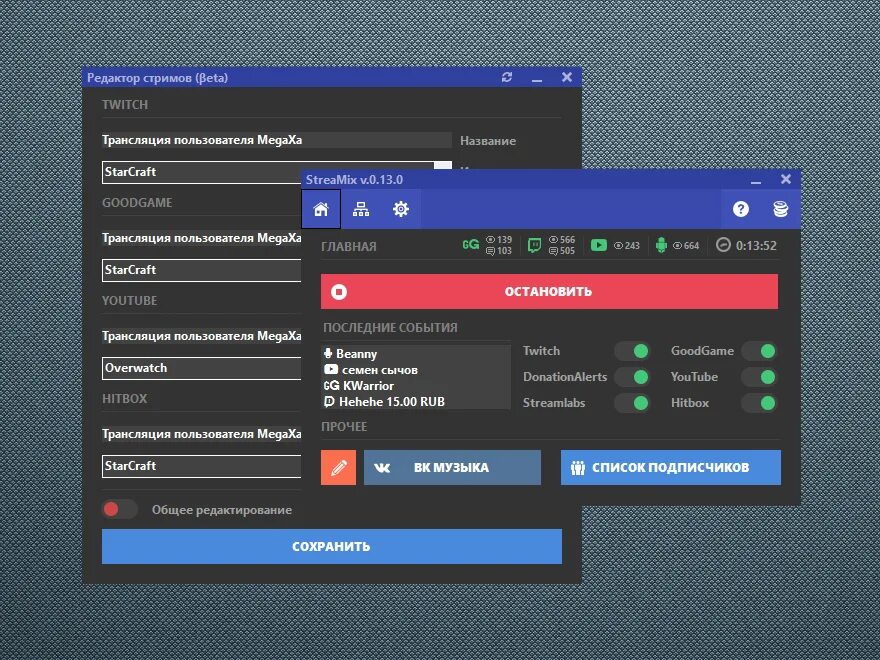Open the Twitch game dropdown arrow
880x660 pixels.
pos(443,165)
